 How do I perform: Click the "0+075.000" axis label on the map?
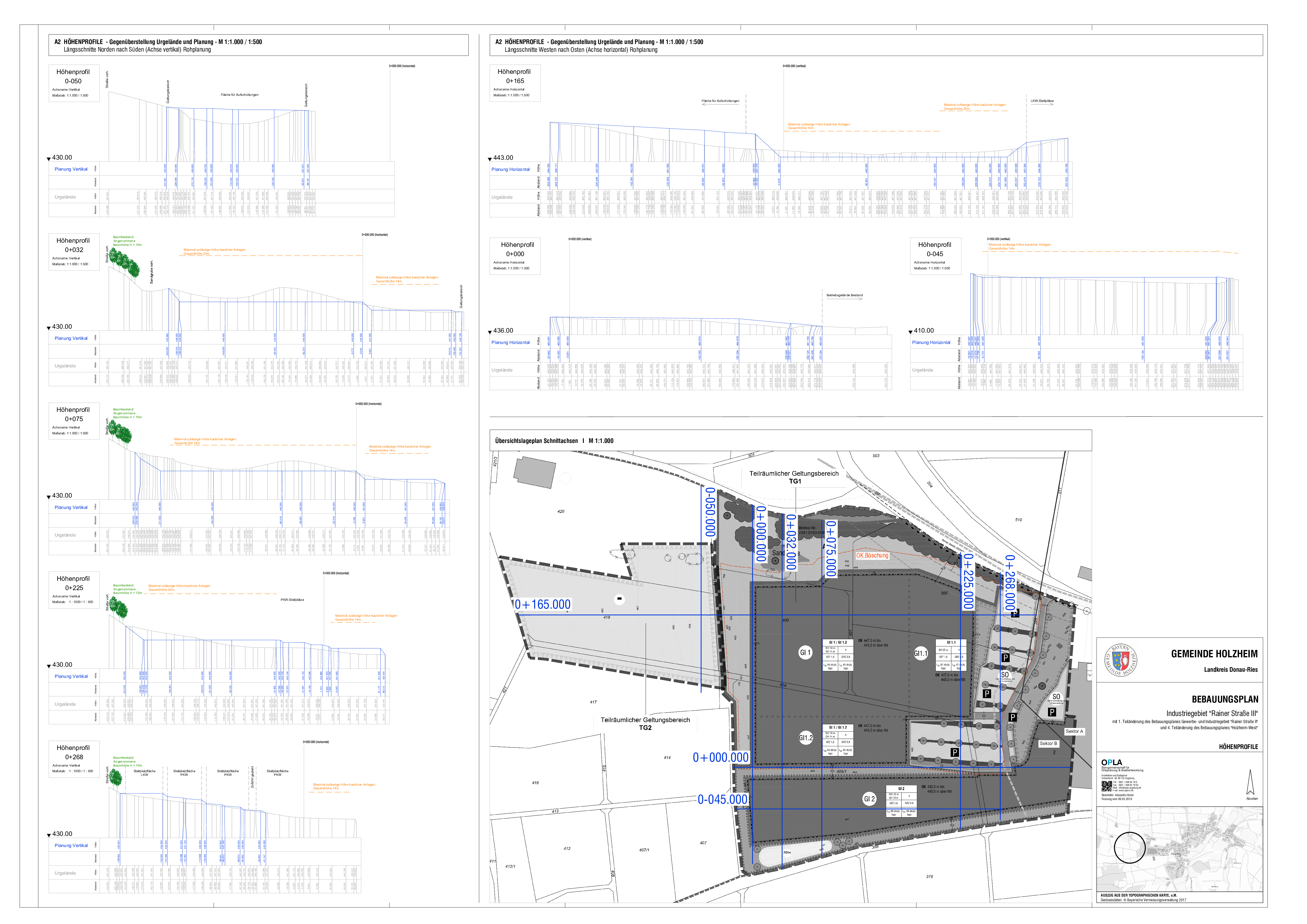click(831, 549)
